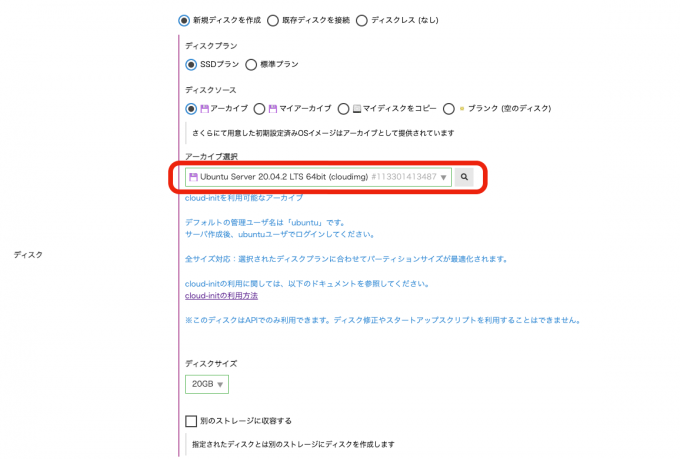680x459 pixels.
Task: Choose マイディスクをコピー as disk source
Action: pos(343,108)
